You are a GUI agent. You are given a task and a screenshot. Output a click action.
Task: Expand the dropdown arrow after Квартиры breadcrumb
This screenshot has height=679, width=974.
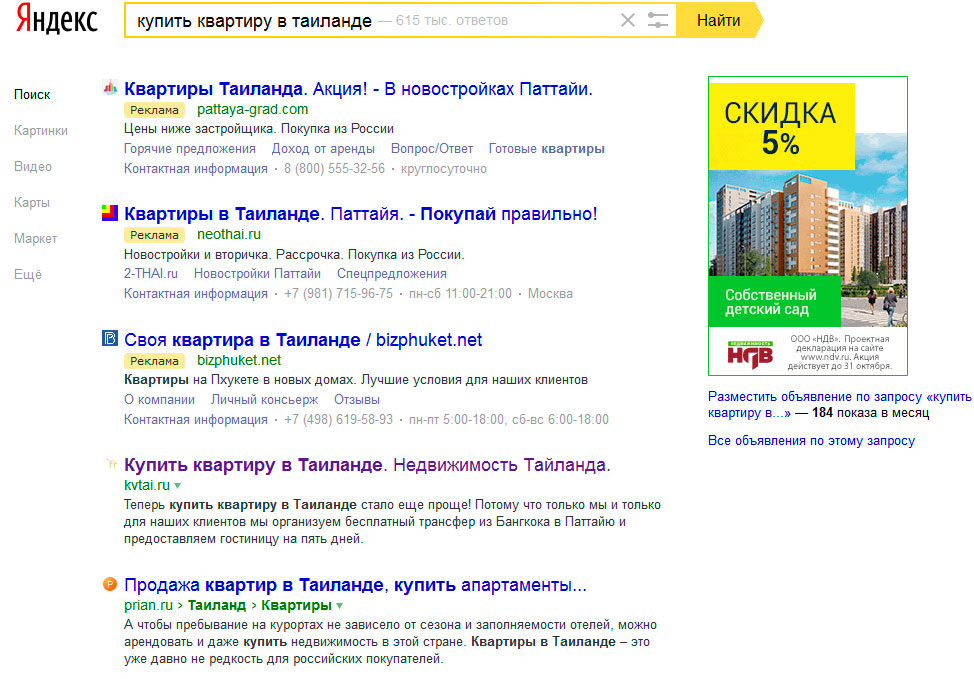(x=340, y=606)
